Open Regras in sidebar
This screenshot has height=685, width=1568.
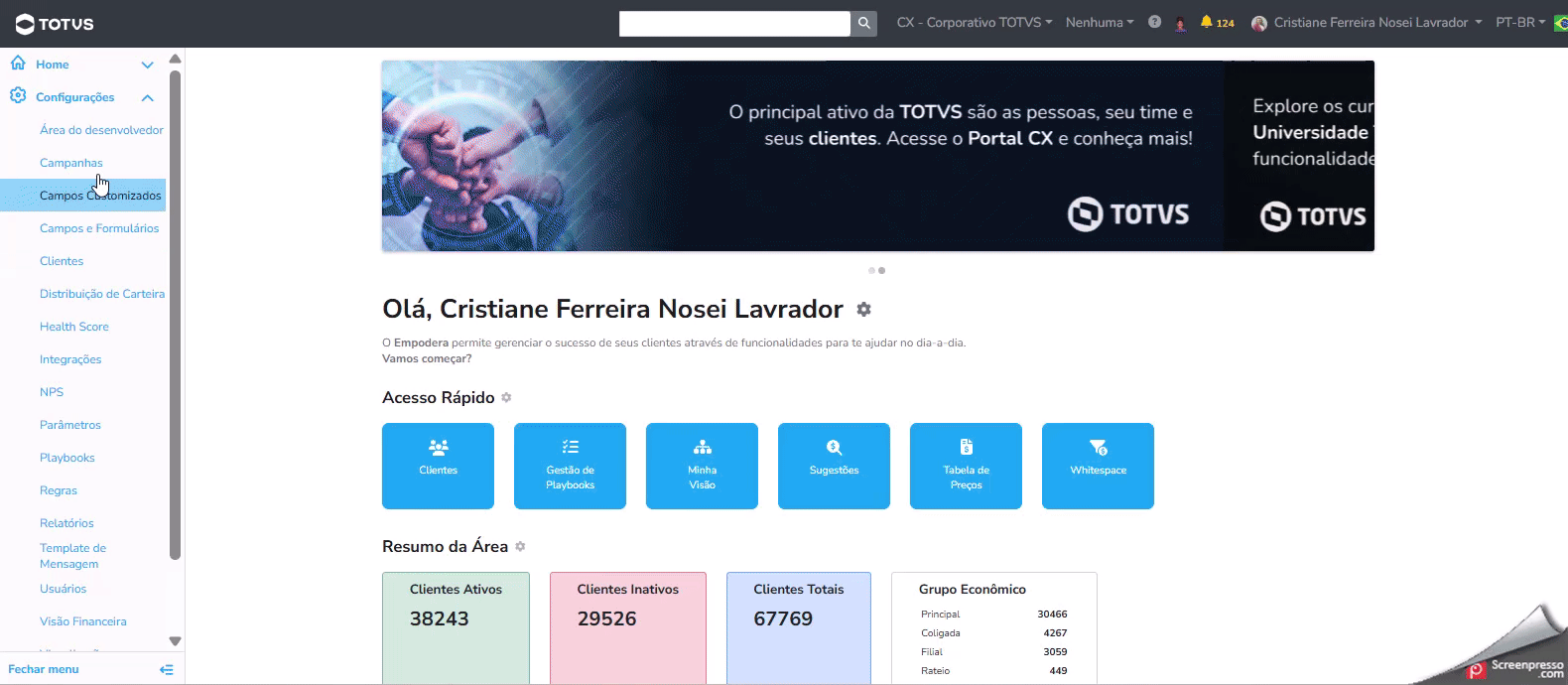pyautogui.click(x=58, y=490)
